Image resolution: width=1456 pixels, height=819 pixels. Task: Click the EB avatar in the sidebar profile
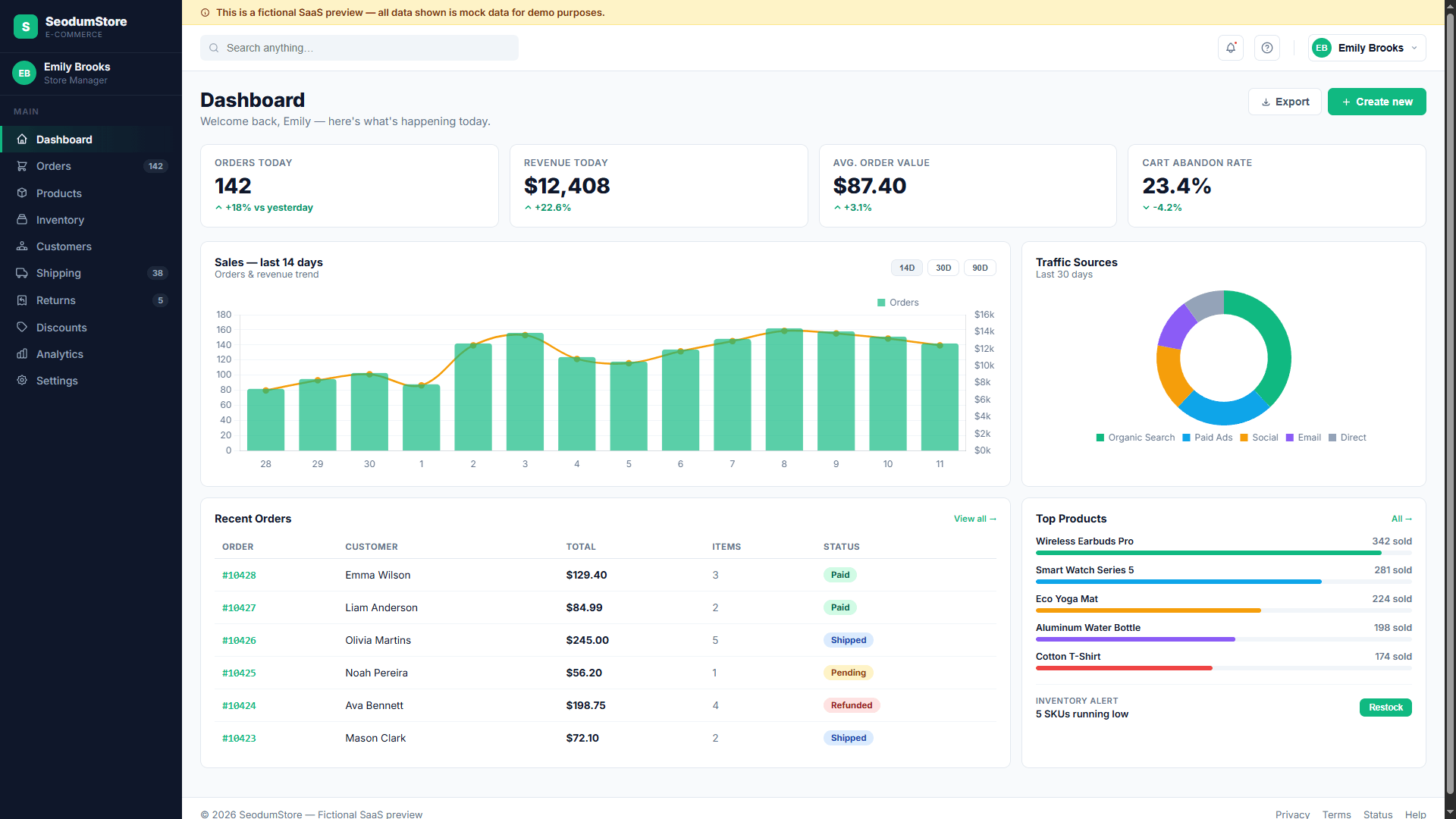tap(24, 74)
